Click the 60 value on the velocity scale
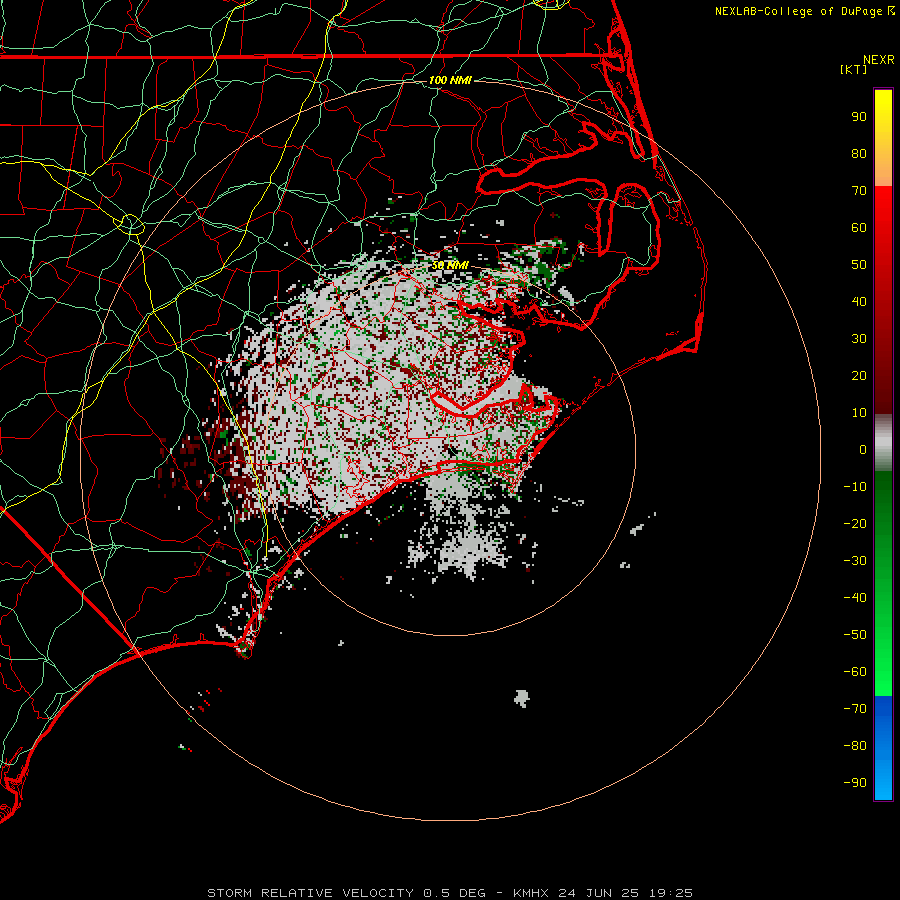900x900 pixels. pyautogui.click(x=859, y=228)
